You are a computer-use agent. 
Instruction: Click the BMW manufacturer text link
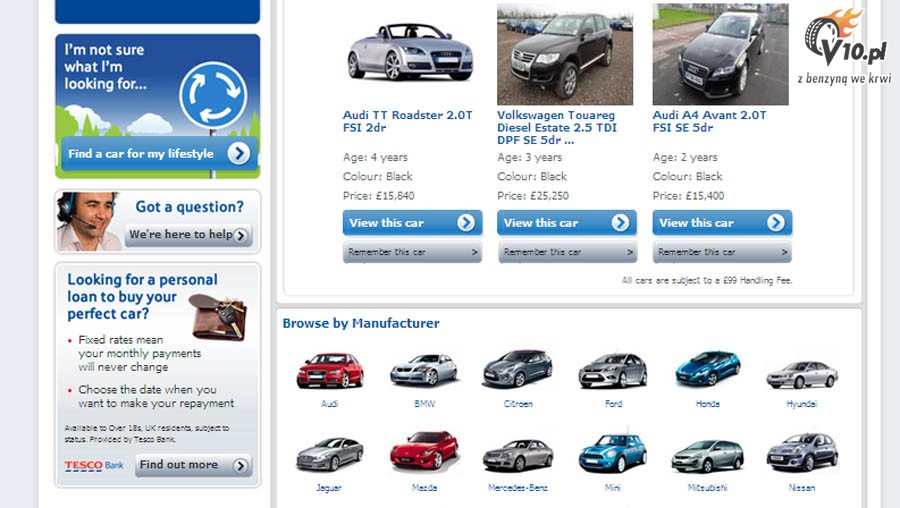[x=425, y=404]
